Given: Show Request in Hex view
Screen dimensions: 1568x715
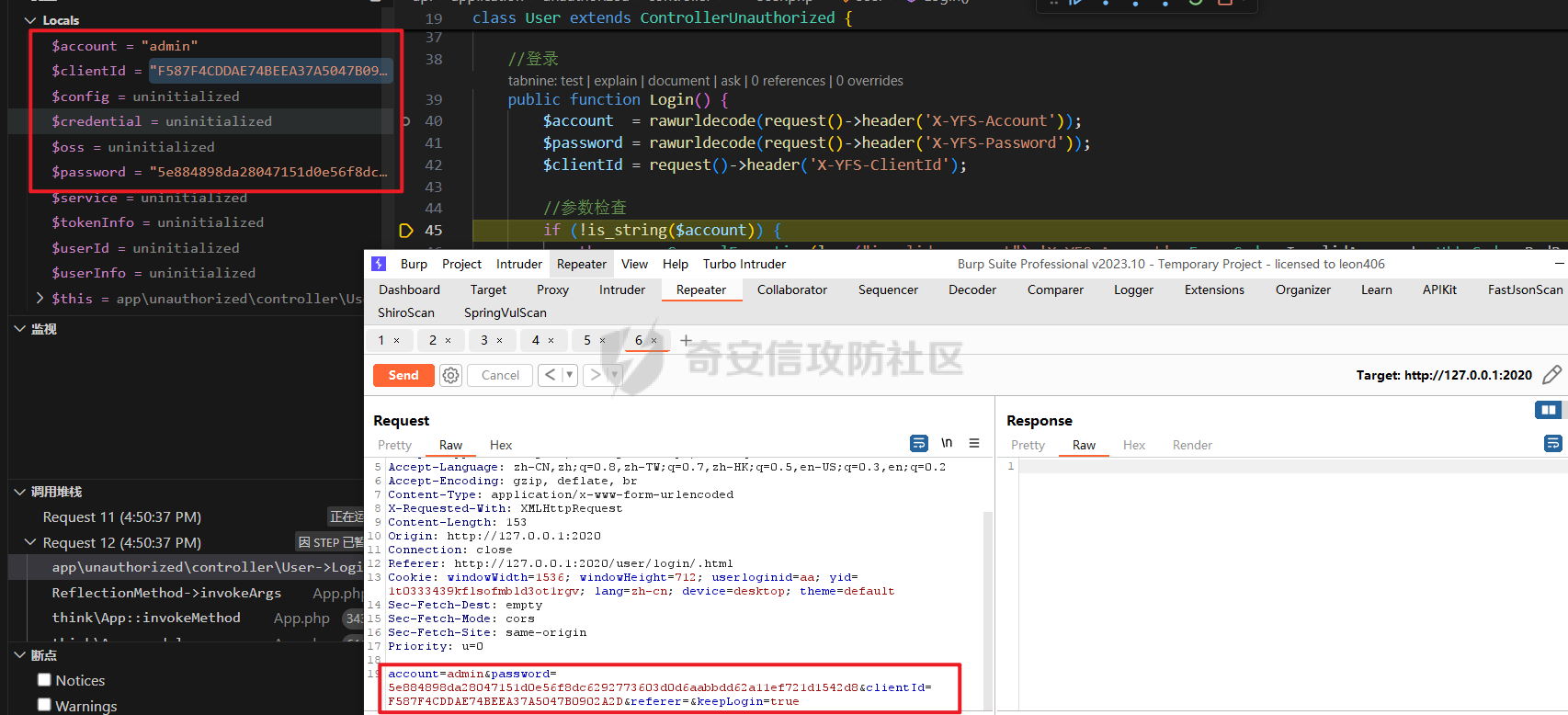Looking at the screenshot, I should point(501,445).
